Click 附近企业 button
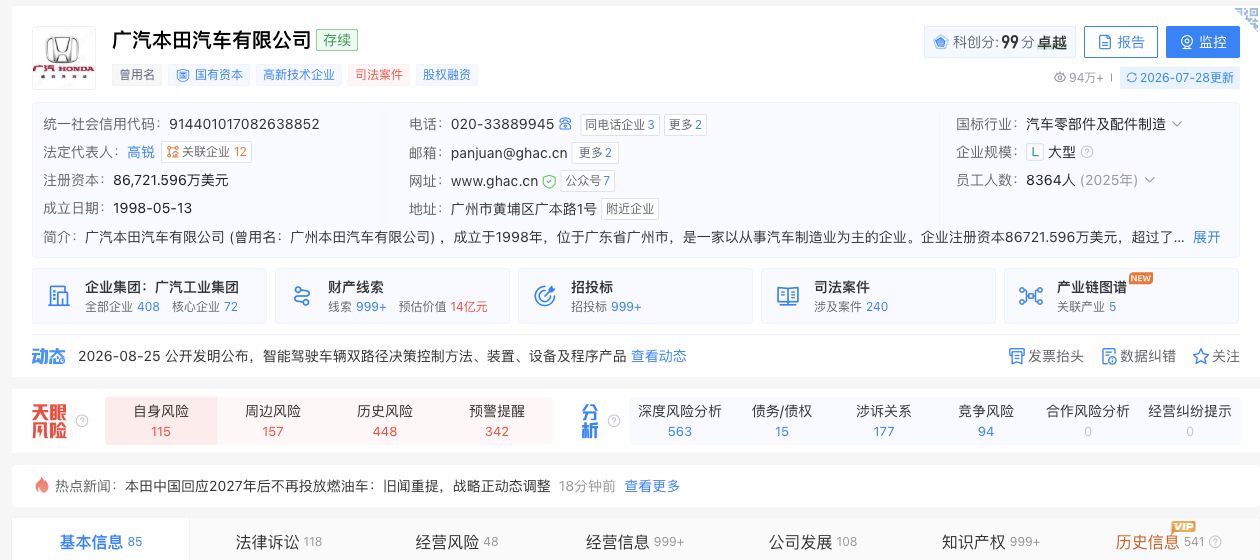 click(x=630, y=209)
